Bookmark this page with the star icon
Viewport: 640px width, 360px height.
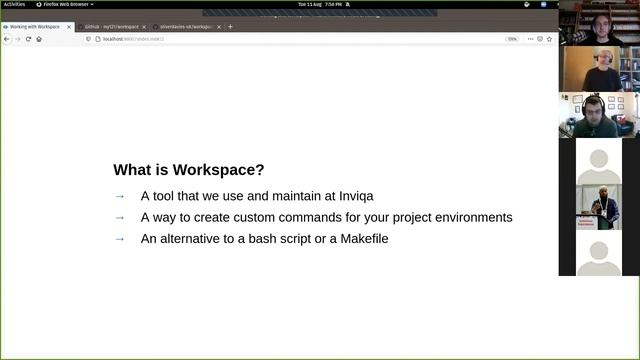click(549, 39)
